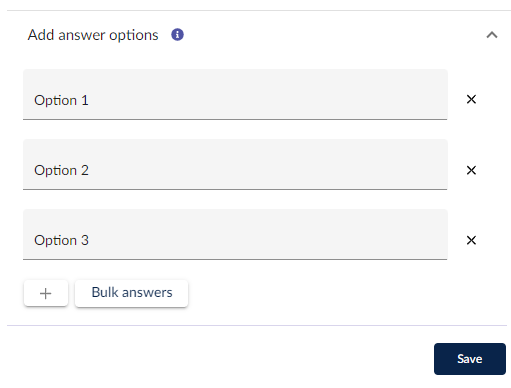The height and width of the screenshot is (388, 511).
Task: Save the answer options
Action: (x=470, y=359)
